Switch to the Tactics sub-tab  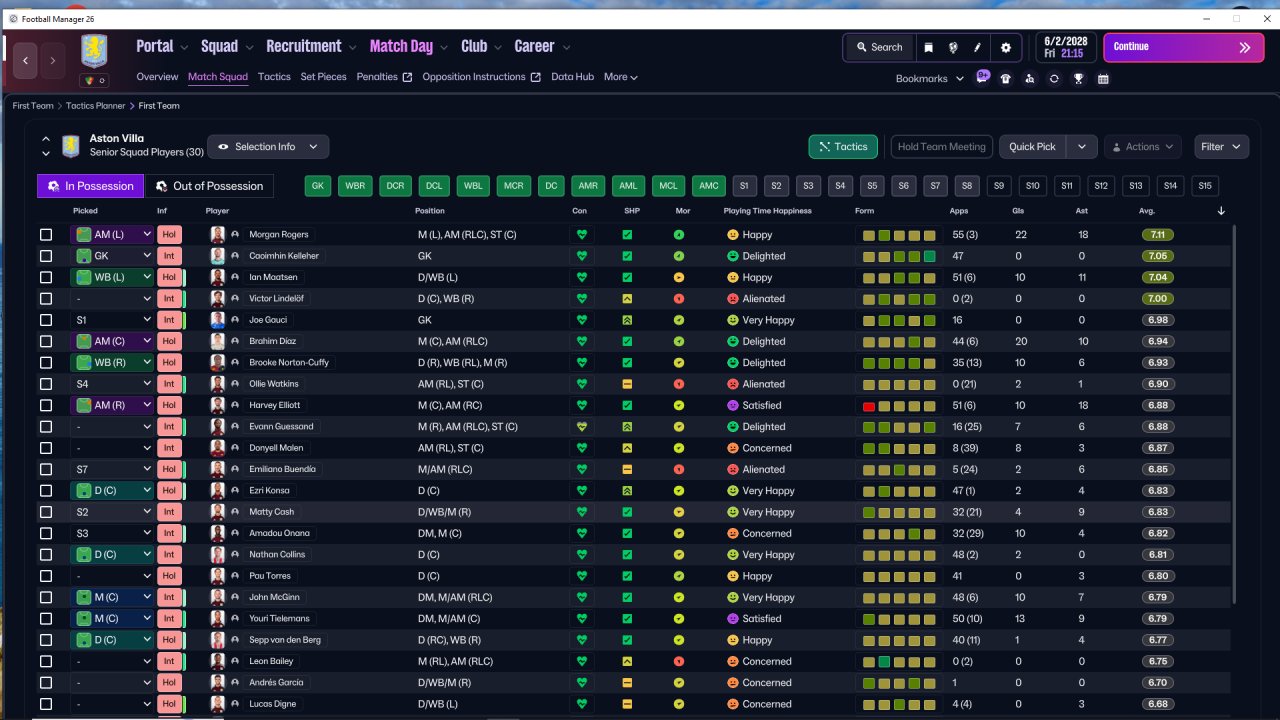click(274, 77)
